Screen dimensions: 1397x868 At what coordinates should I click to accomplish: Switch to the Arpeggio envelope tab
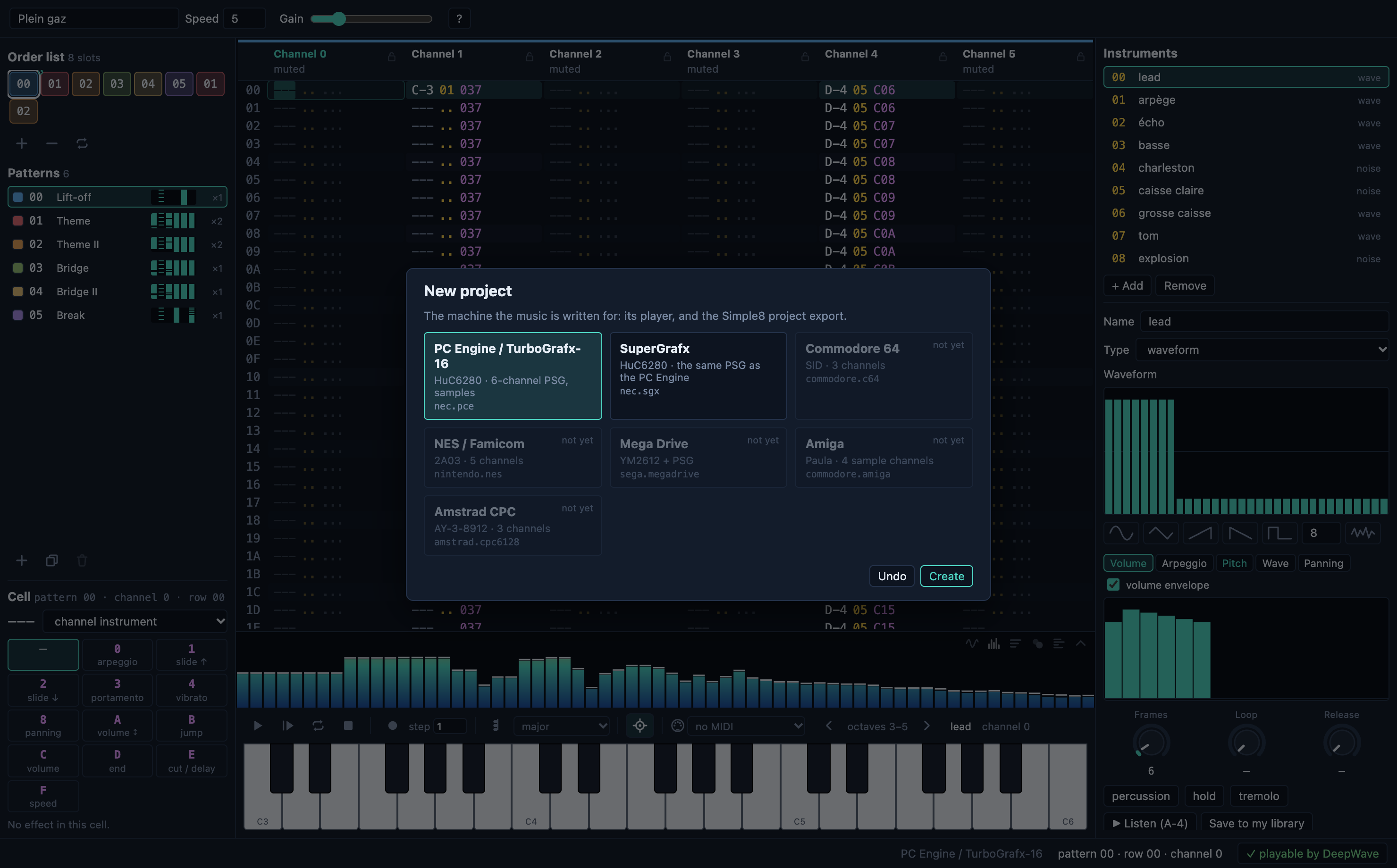(x=1184, y=563)
